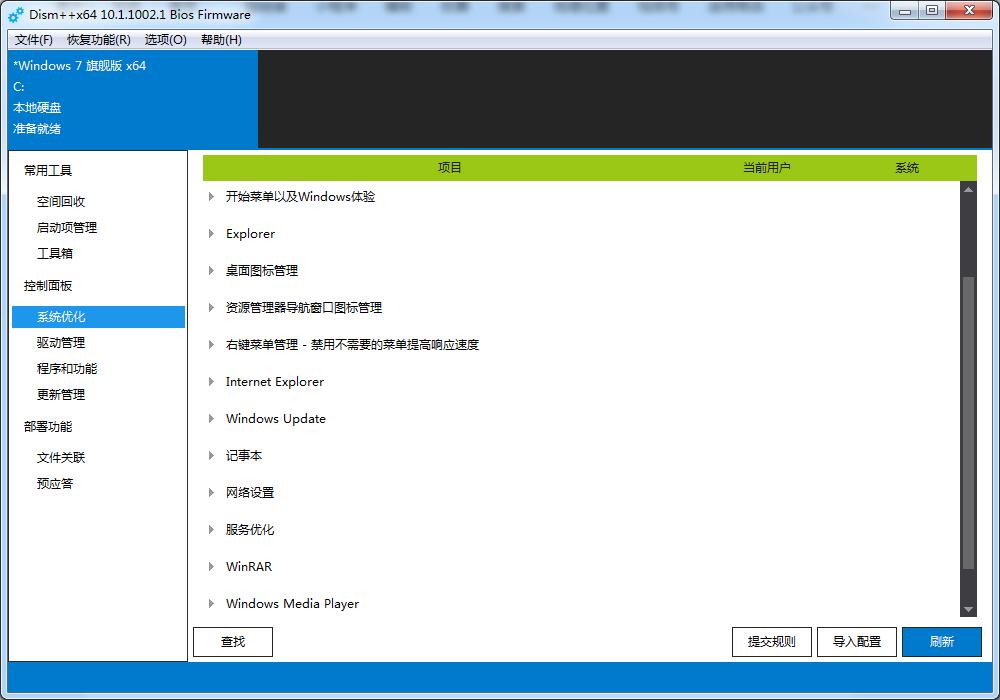The height and width of the screenshot is (700, 1000).
Task: Click the 导入配置 button
Action: pyautogui.click(x=857, y=641)
